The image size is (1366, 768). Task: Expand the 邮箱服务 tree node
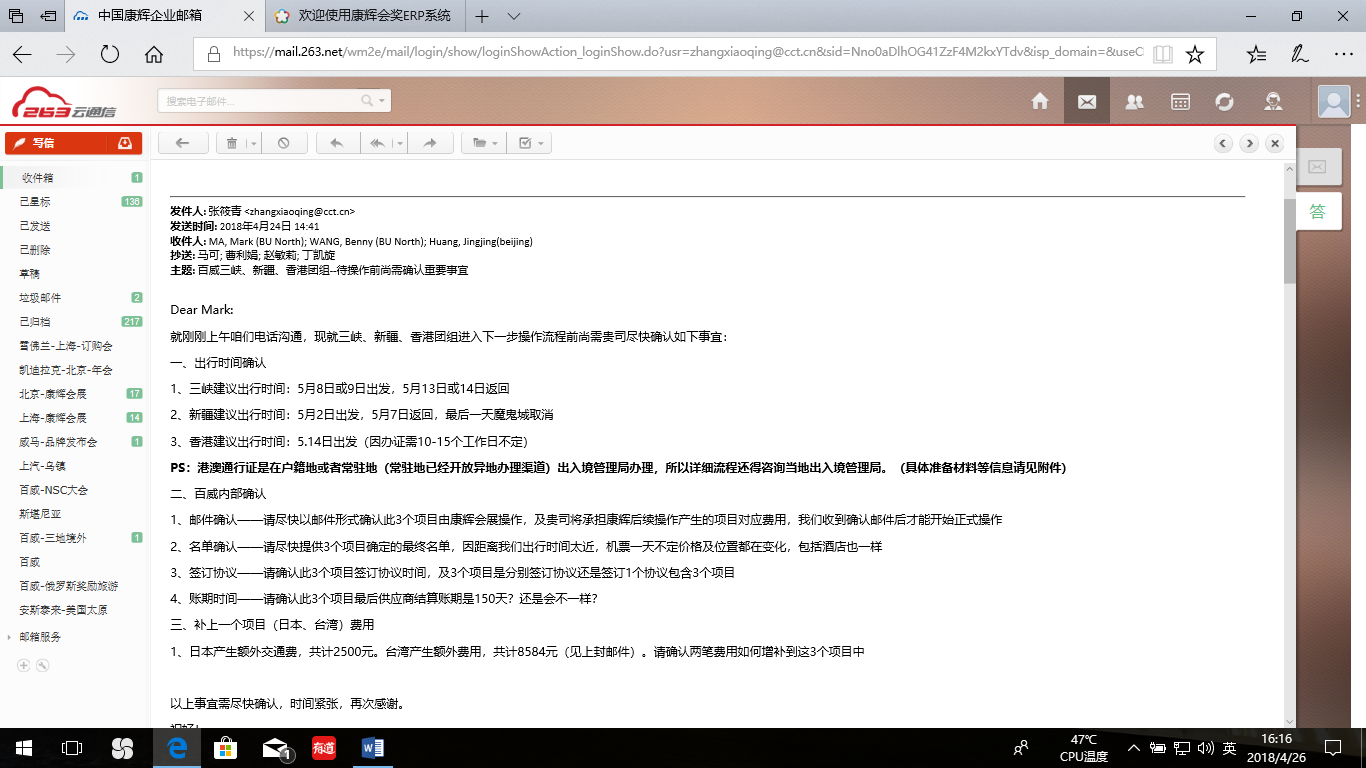(x=10, y=637)
